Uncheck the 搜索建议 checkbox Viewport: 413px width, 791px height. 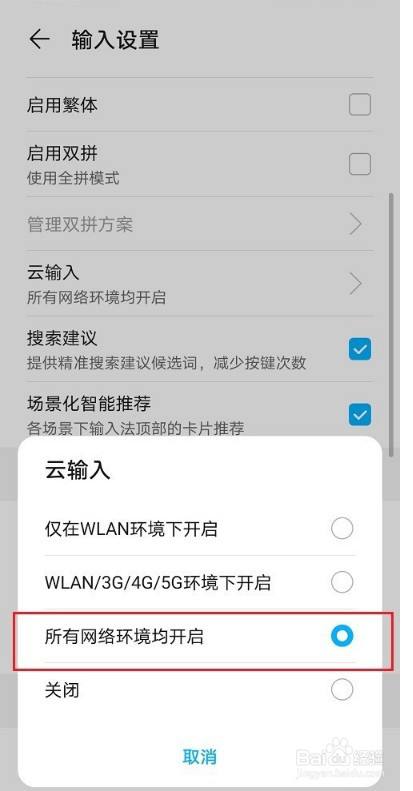[360, 349]
